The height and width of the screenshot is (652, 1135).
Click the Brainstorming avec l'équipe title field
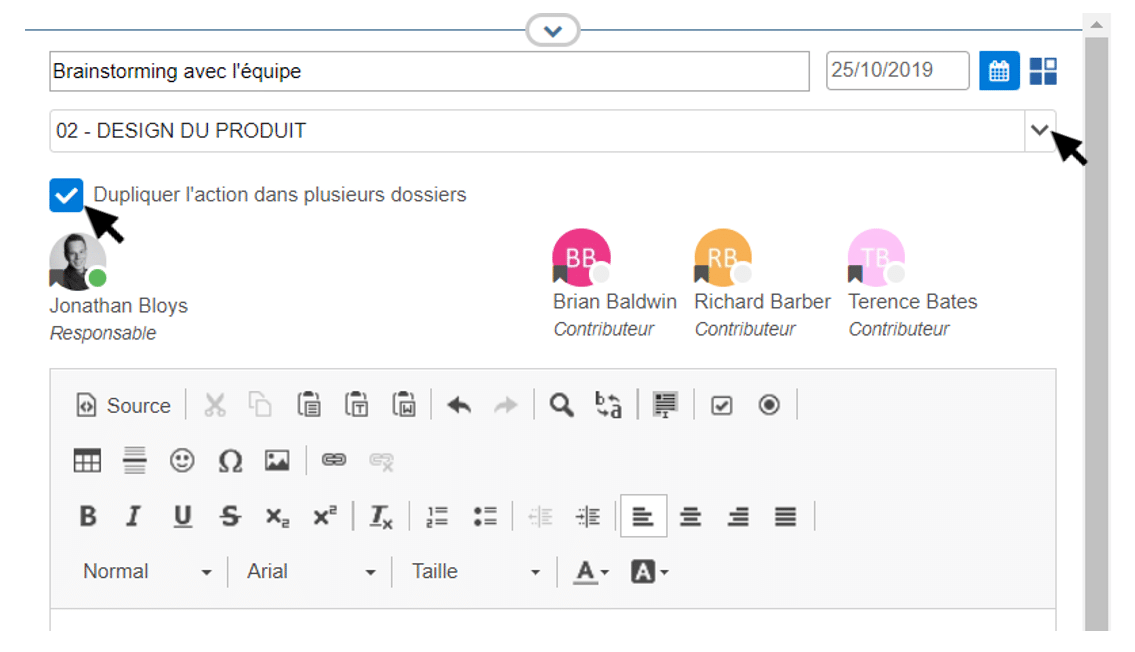click(428, 72)
